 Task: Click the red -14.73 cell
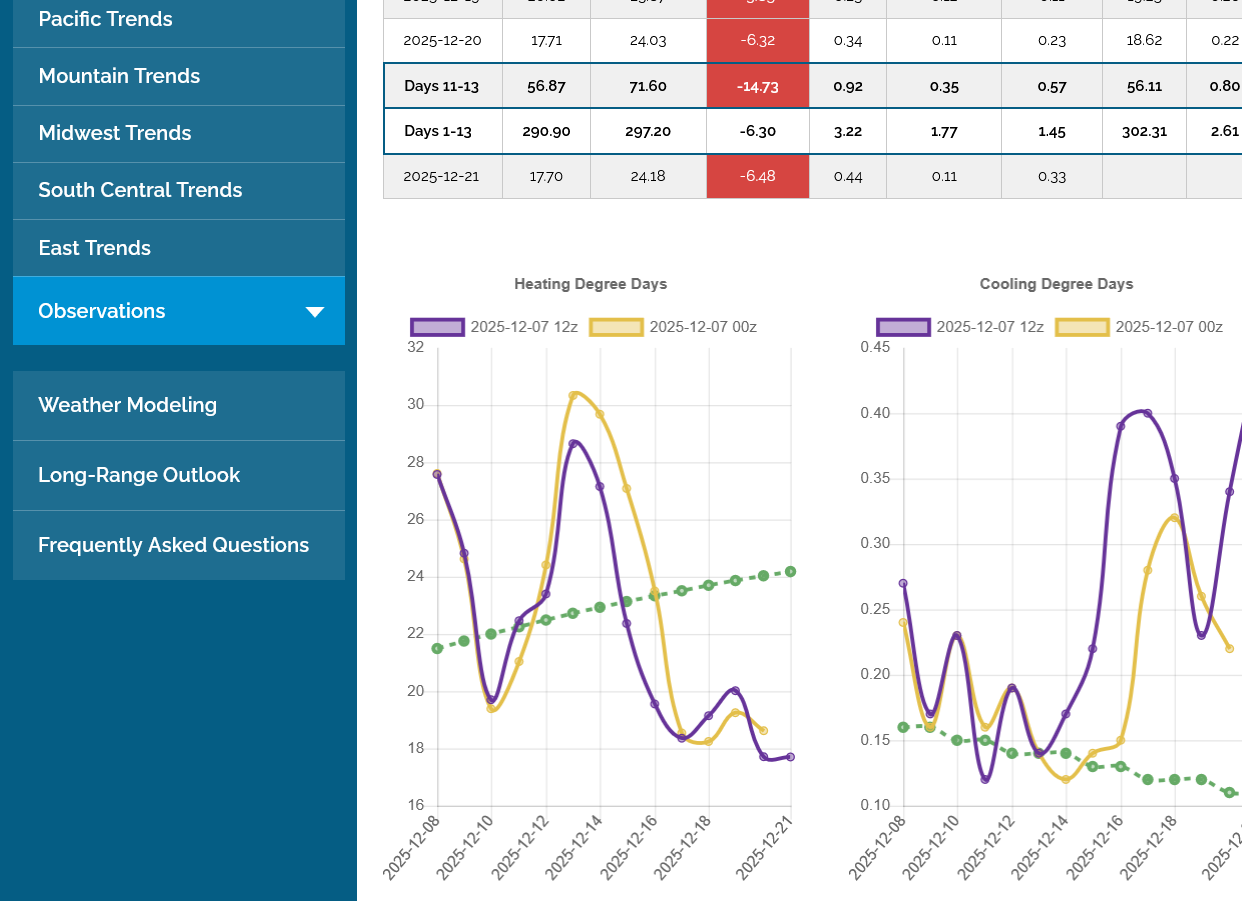pos(757,86)
